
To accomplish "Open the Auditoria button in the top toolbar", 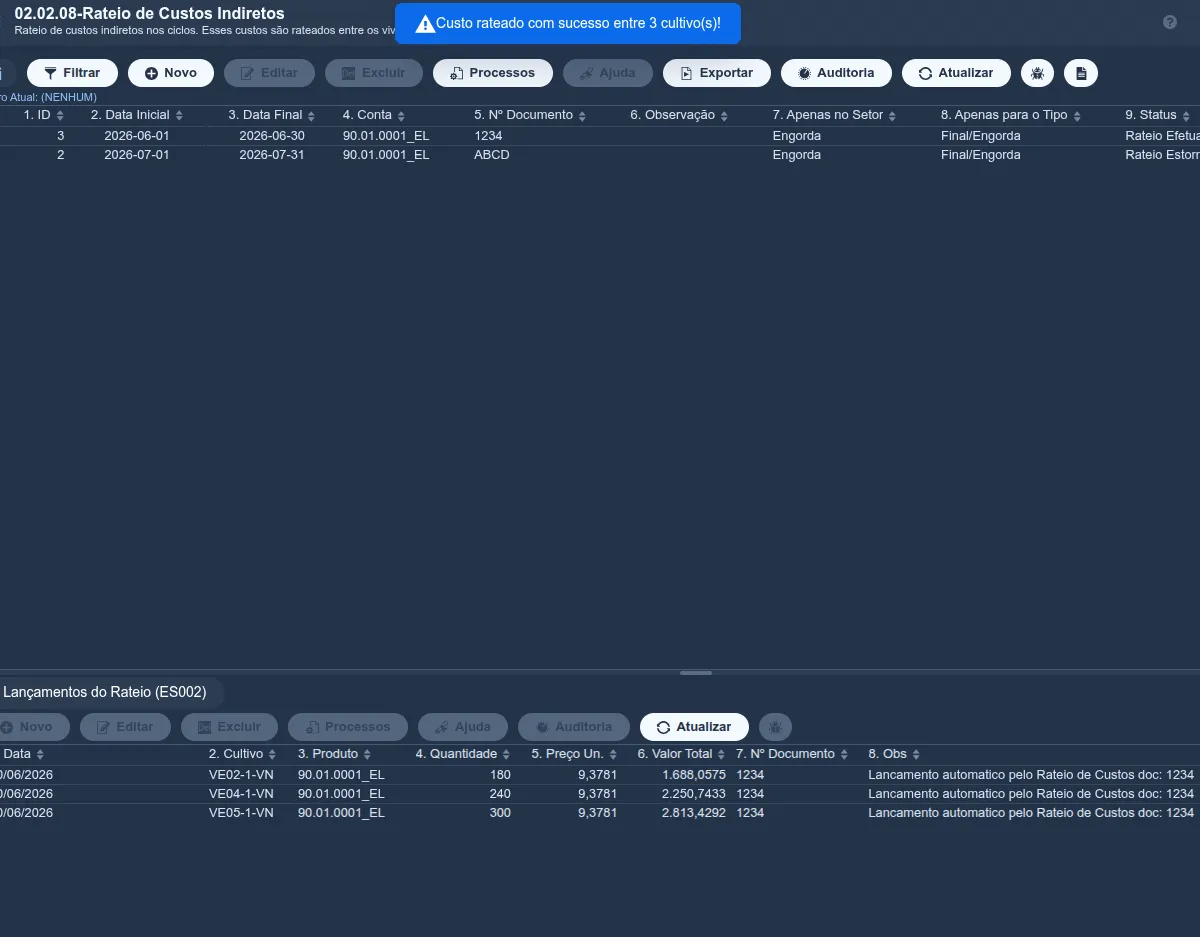I will 836,73.
